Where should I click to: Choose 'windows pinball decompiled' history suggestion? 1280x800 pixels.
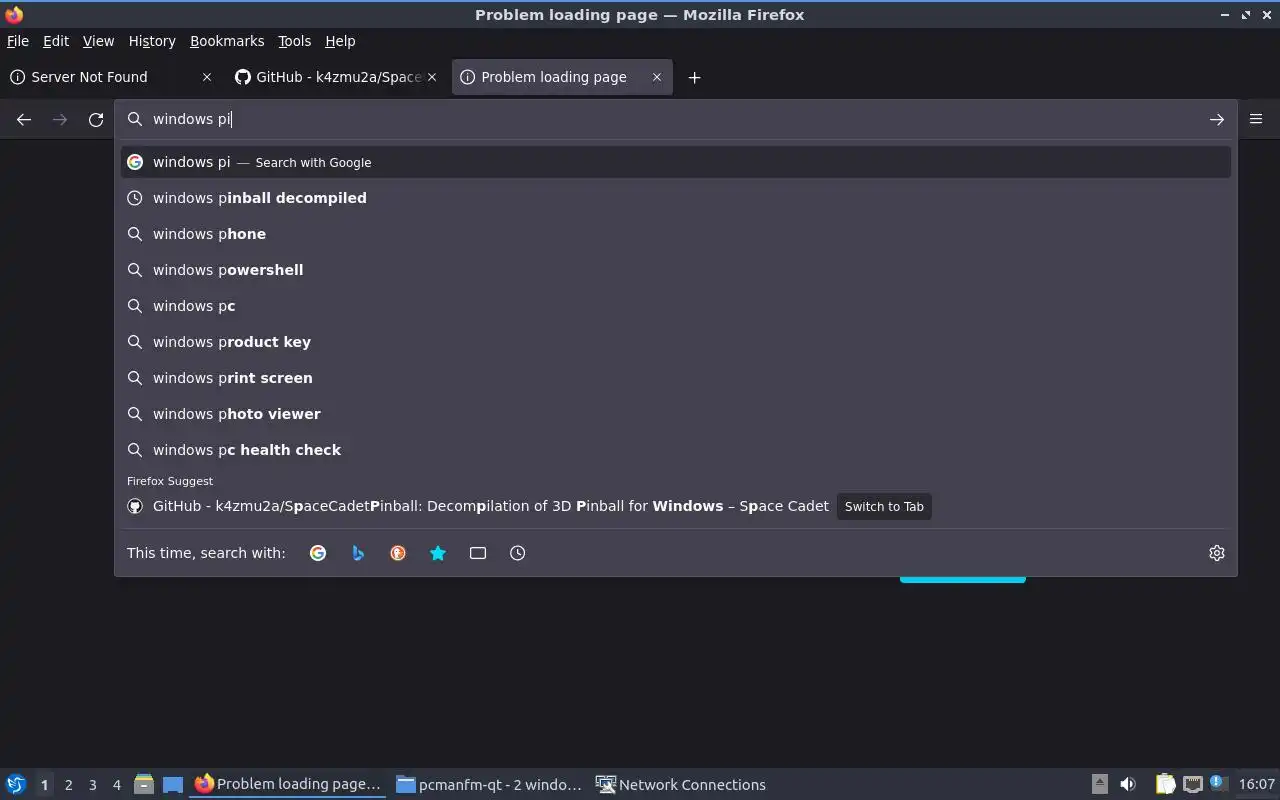[x=675, y=198]
